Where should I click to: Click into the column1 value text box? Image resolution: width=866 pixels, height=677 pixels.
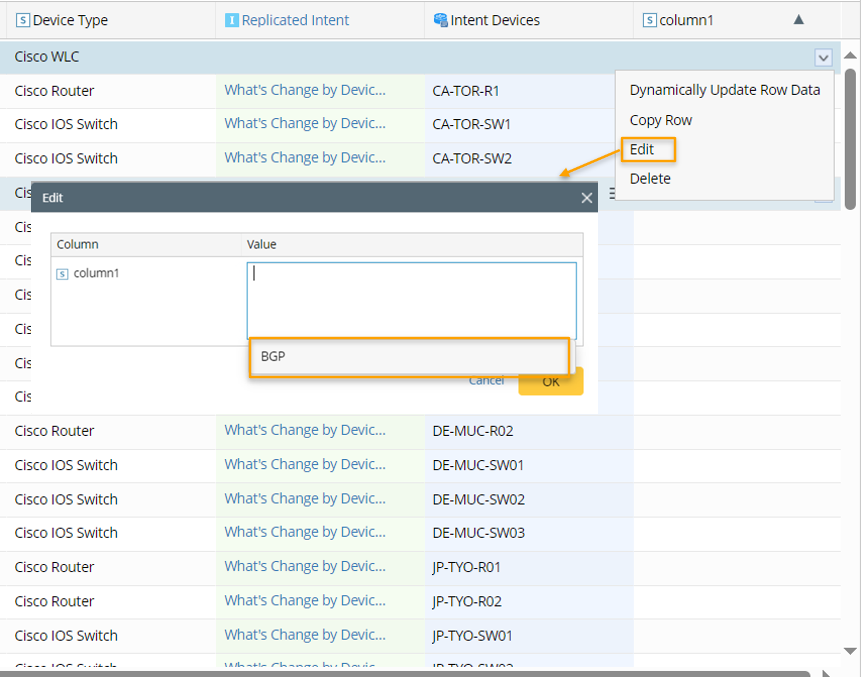click(411, 301)
